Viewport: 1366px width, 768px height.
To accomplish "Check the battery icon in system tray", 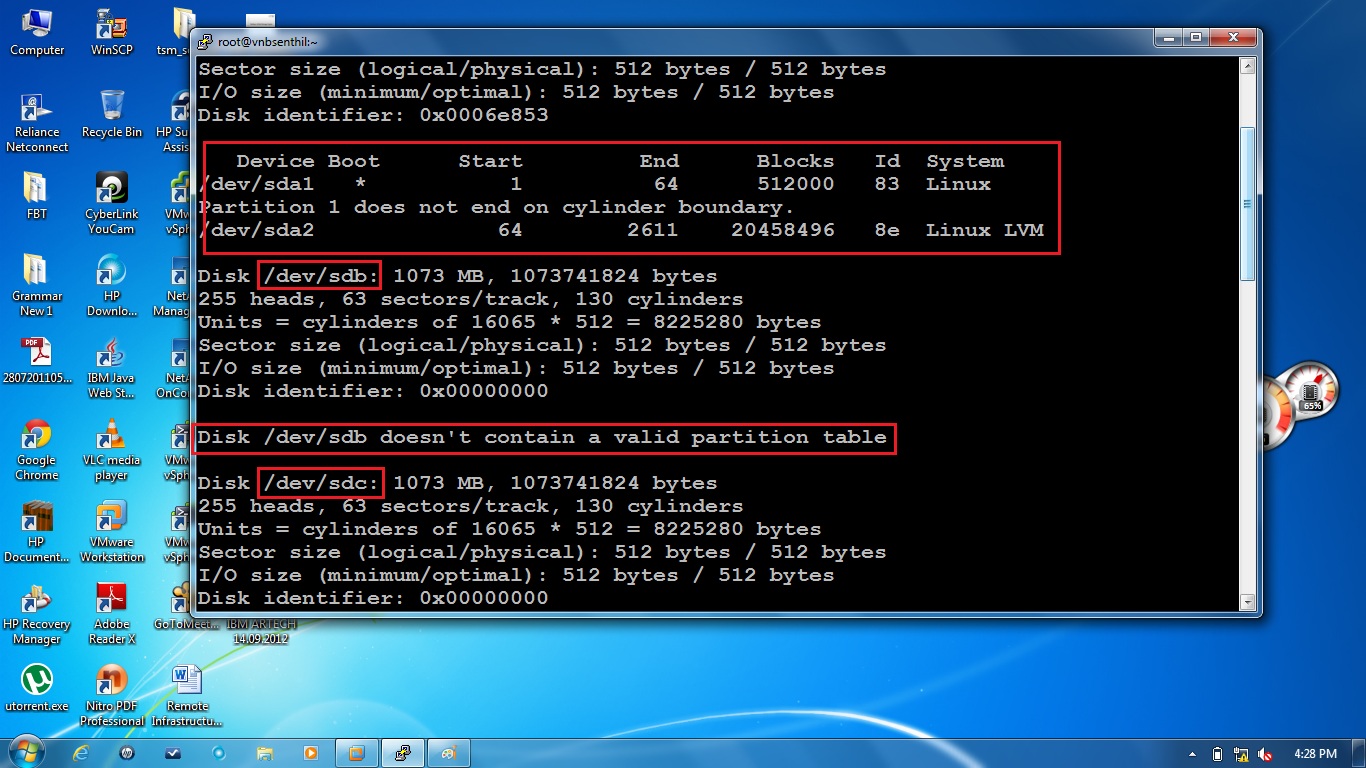I will (x=1217, y=754).
